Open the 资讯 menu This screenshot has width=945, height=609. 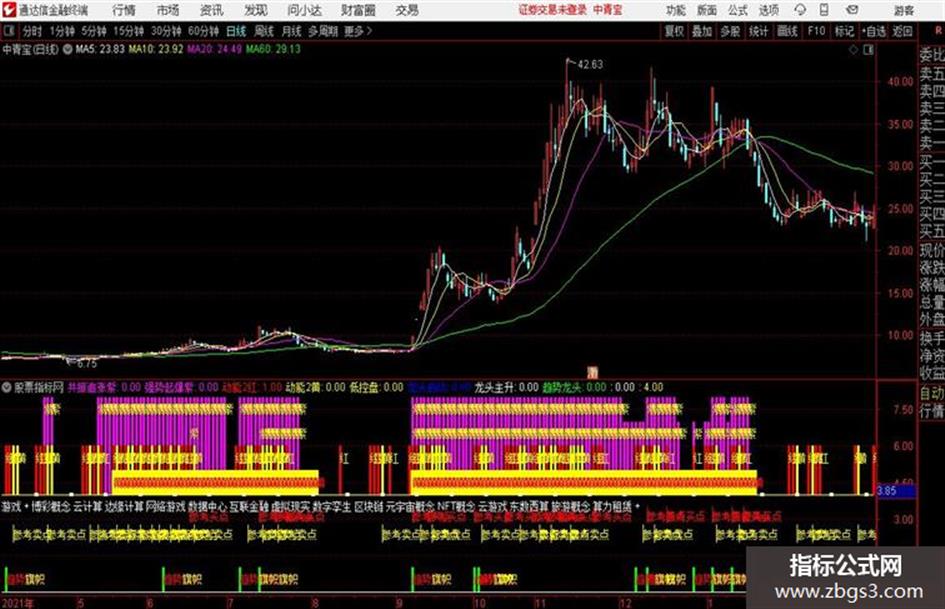(x=212, y=10)
